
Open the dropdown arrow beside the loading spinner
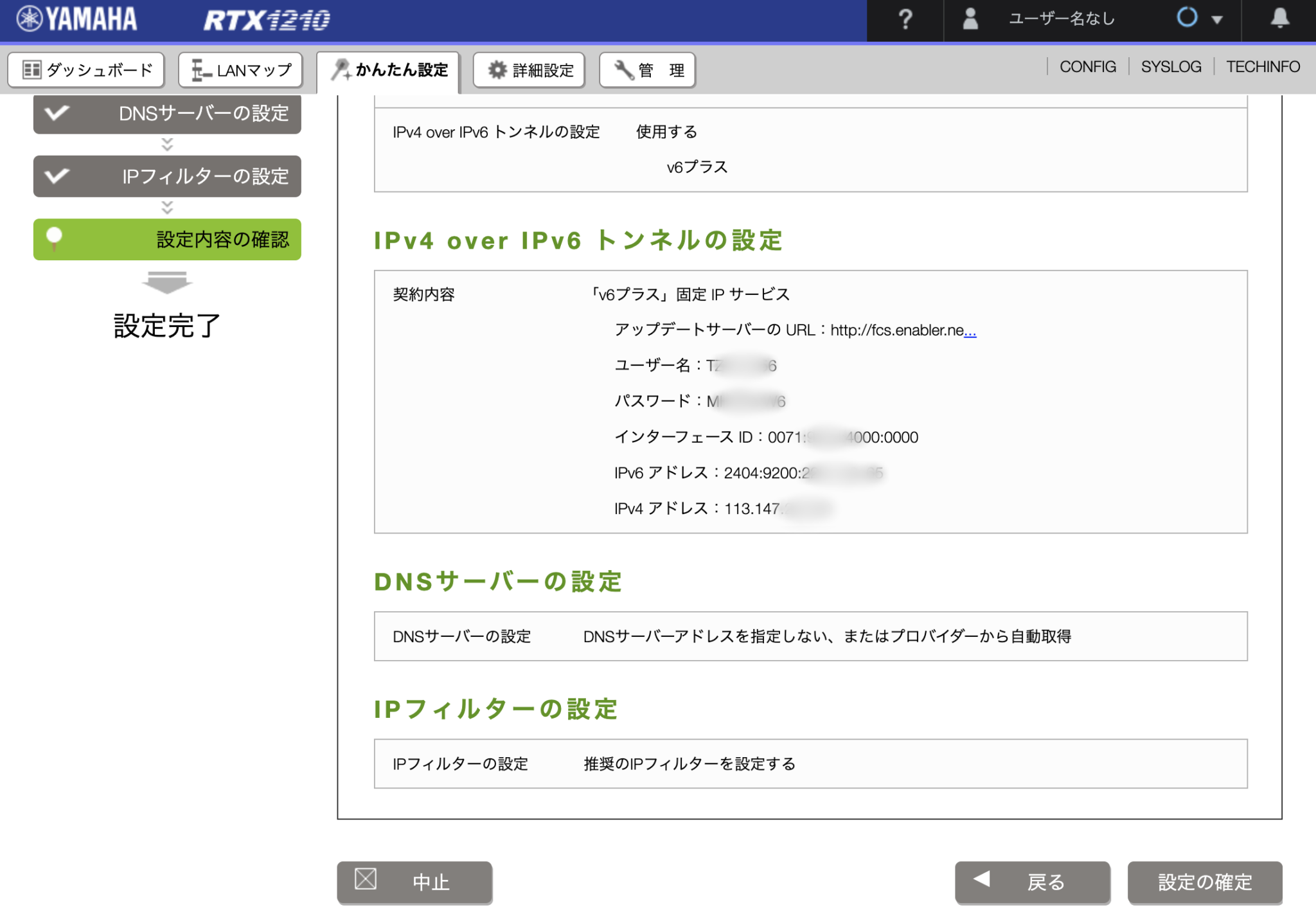coord(1216,19)
